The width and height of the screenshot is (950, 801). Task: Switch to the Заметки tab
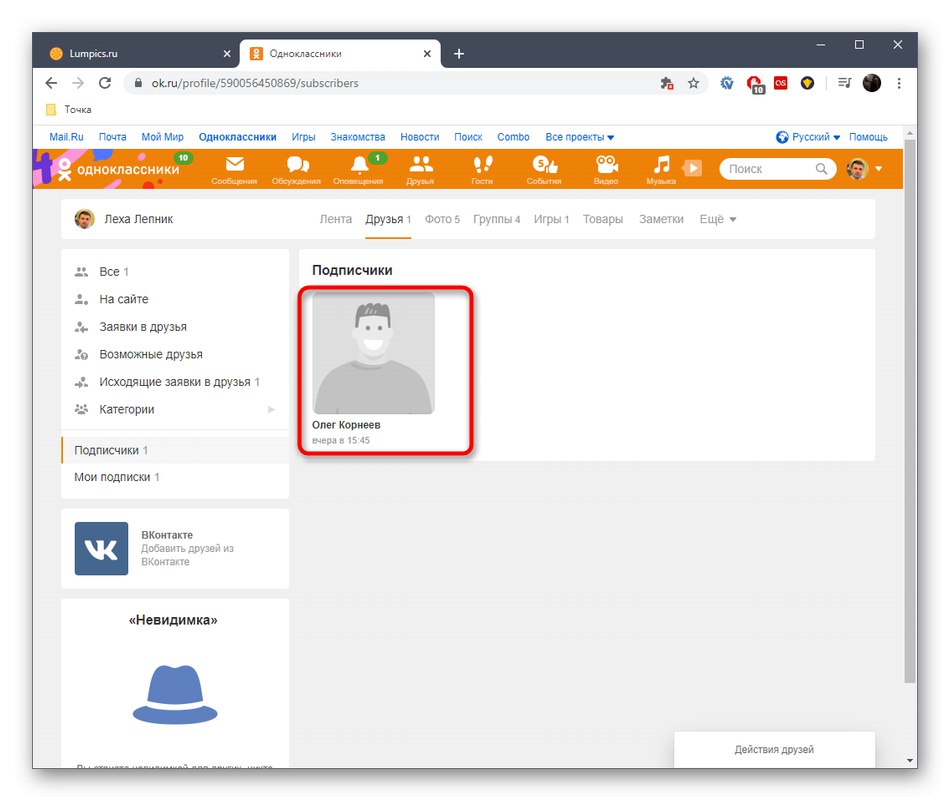coord(661,219)
